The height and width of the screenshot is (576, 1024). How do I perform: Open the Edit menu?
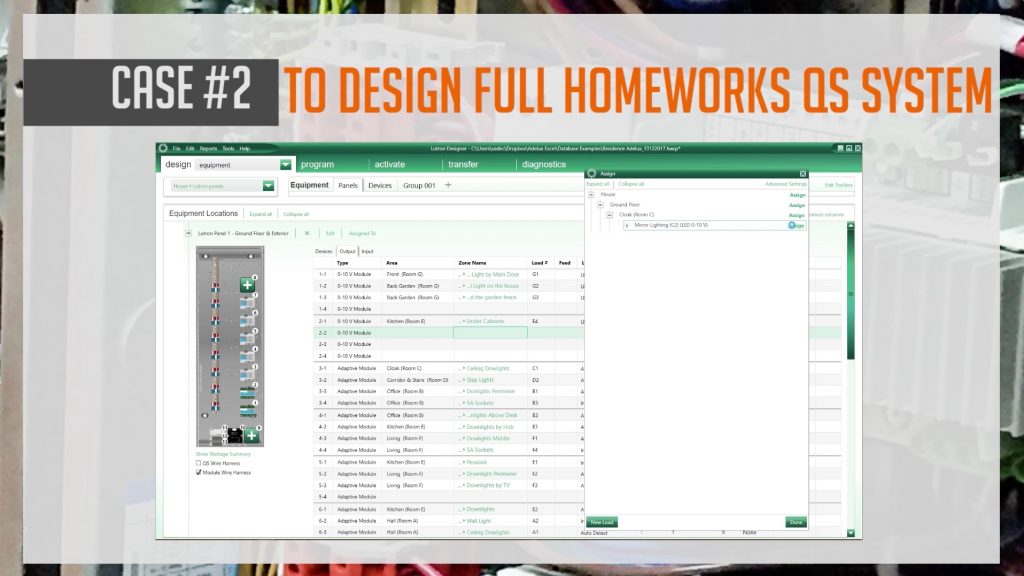coord(190,148)
